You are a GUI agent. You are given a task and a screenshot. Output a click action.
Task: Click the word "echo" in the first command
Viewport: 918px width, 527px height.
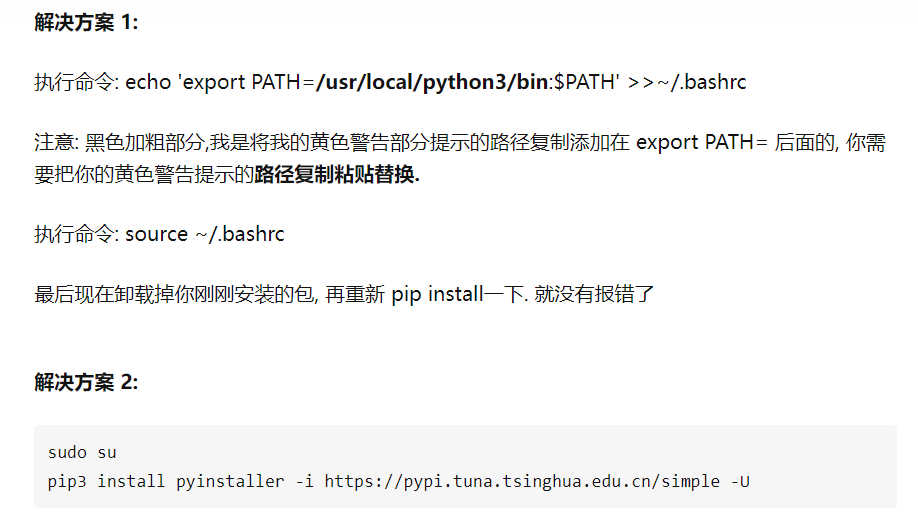click(148, 82)
